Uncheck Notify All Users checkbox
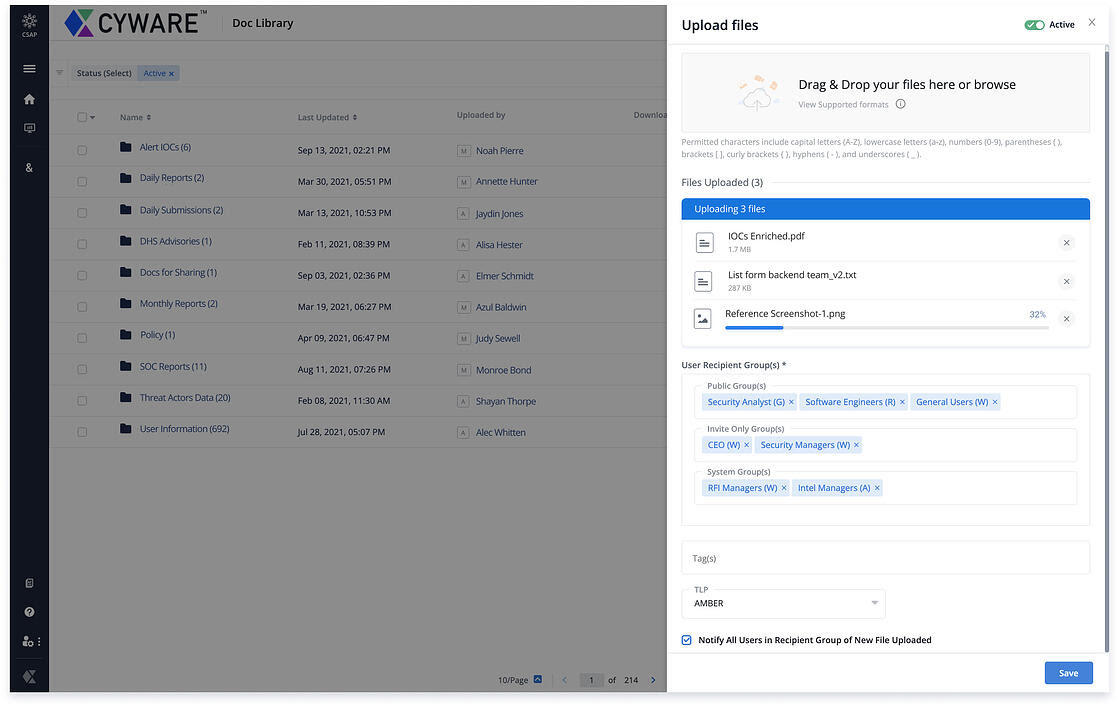 (687, 640)
